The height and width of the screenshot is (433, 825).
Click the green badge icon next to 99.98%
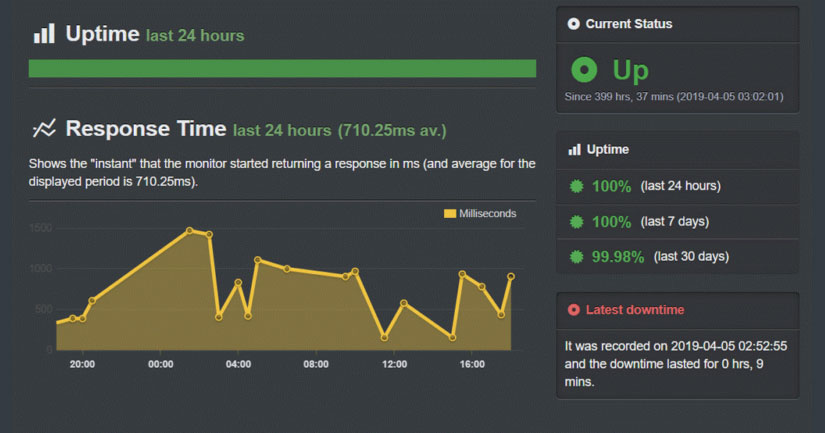tap(575, 257)
